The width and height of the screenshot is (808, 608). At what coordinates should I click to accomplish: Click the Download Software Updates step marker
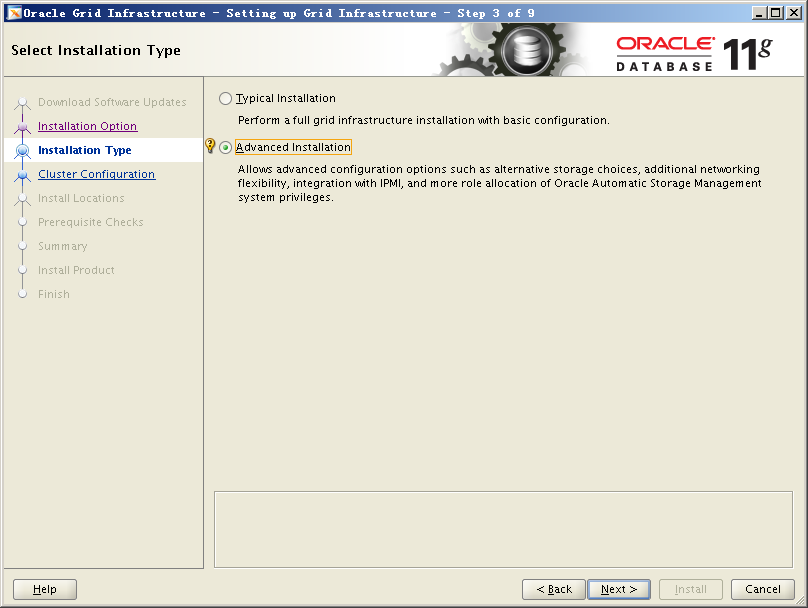coord(23,103)
